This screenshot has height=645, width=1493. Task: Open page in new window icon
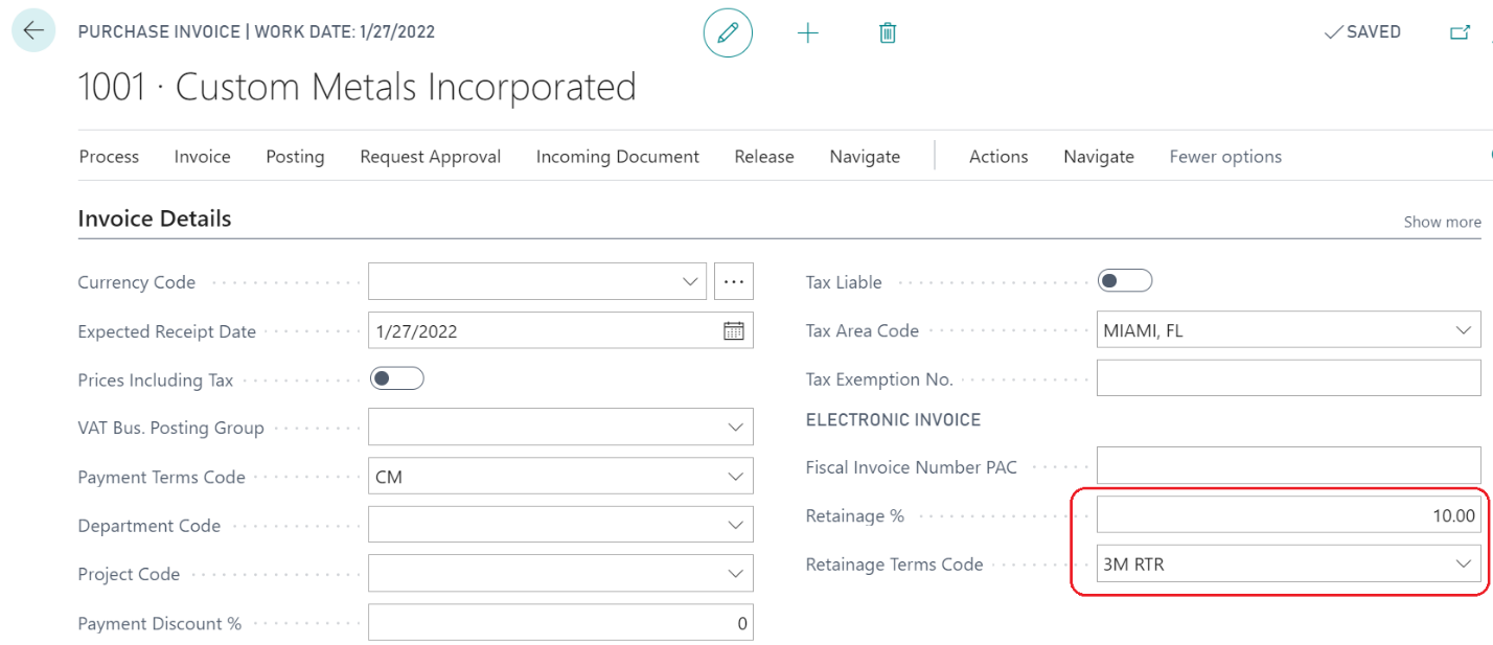pyautogui.click(x=1461, y=32)
